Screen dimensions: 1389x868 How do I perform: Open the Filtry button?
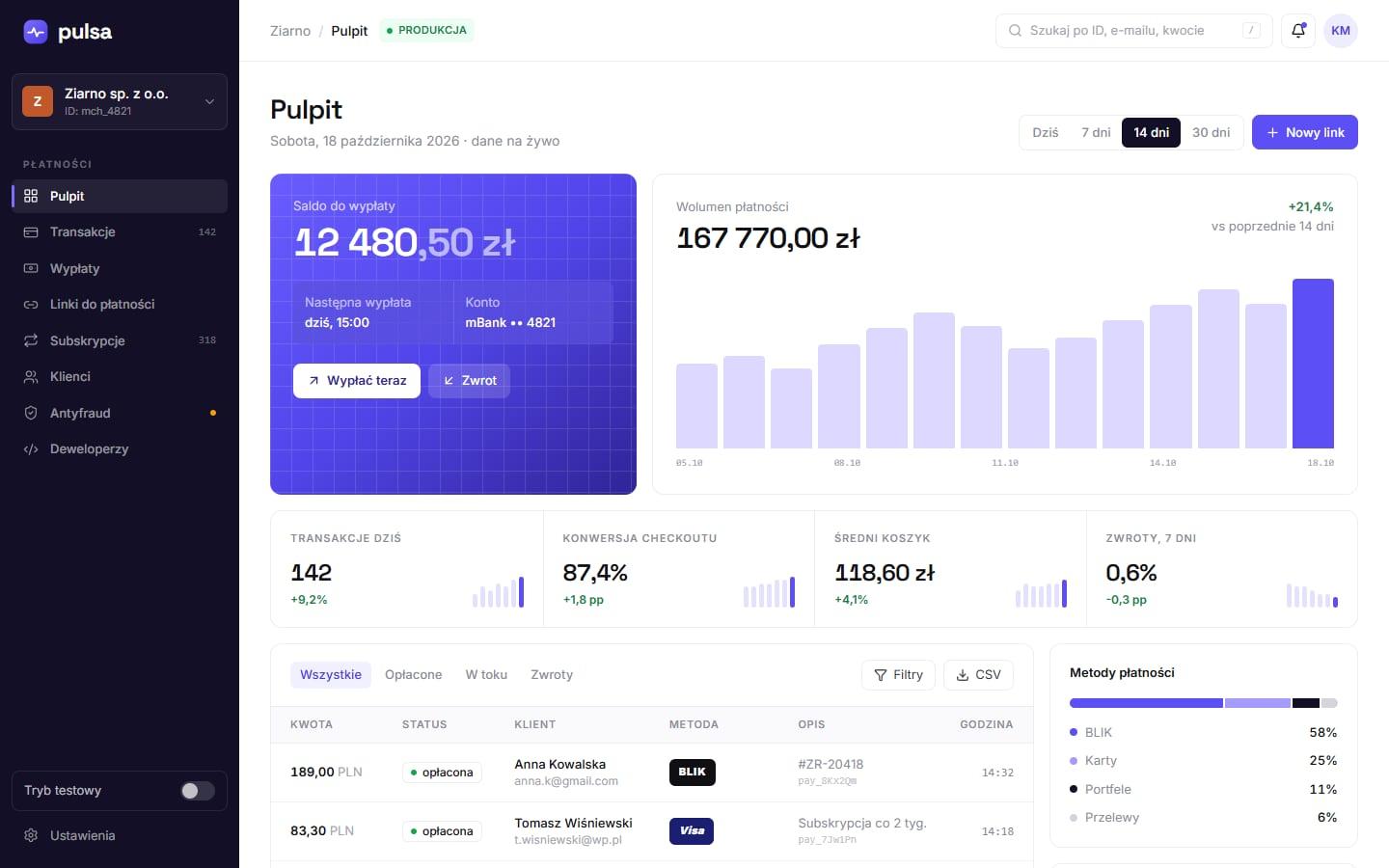point(898,675)
